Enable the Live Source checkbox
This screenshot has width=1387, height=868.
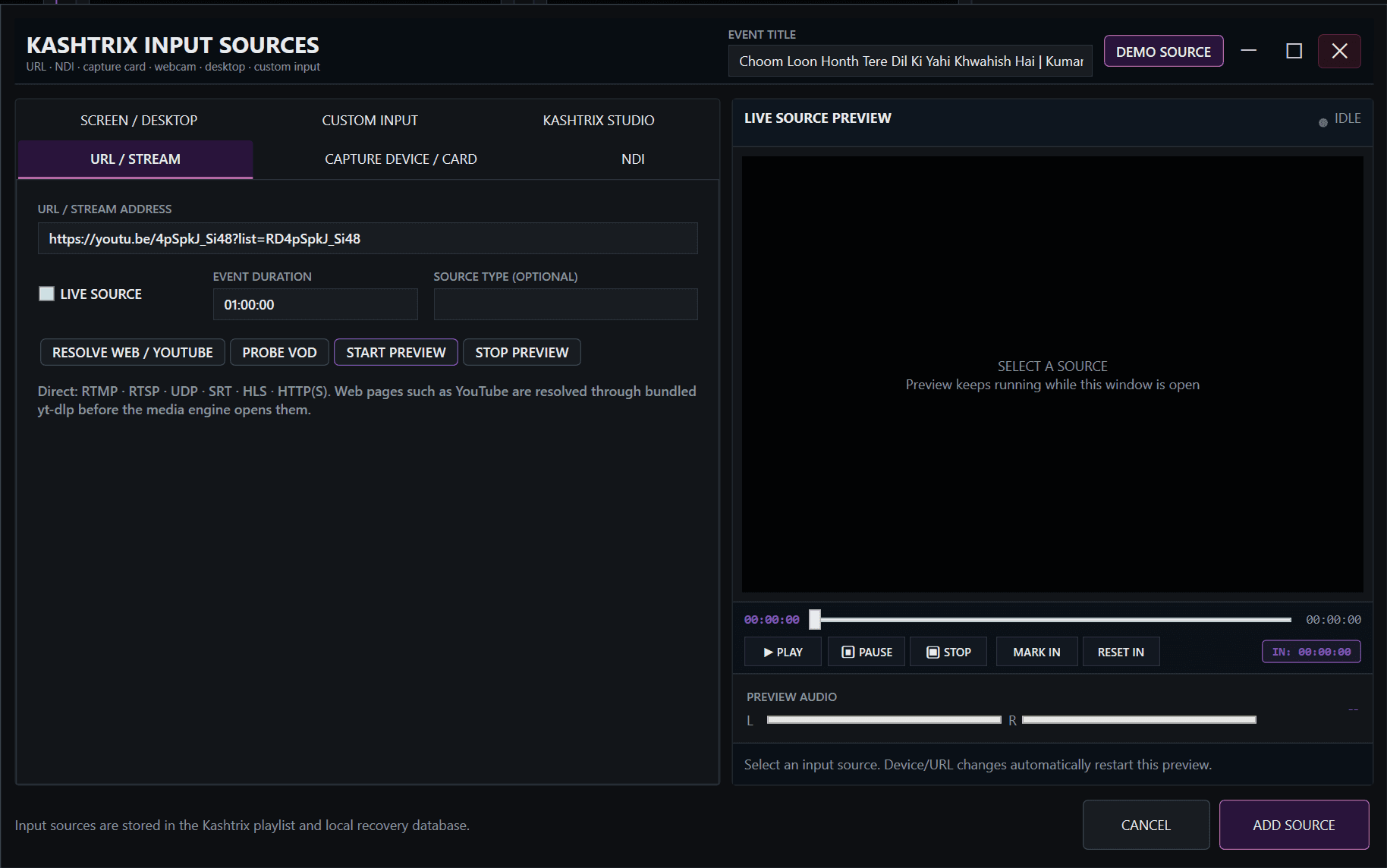[x=46, y=294]
